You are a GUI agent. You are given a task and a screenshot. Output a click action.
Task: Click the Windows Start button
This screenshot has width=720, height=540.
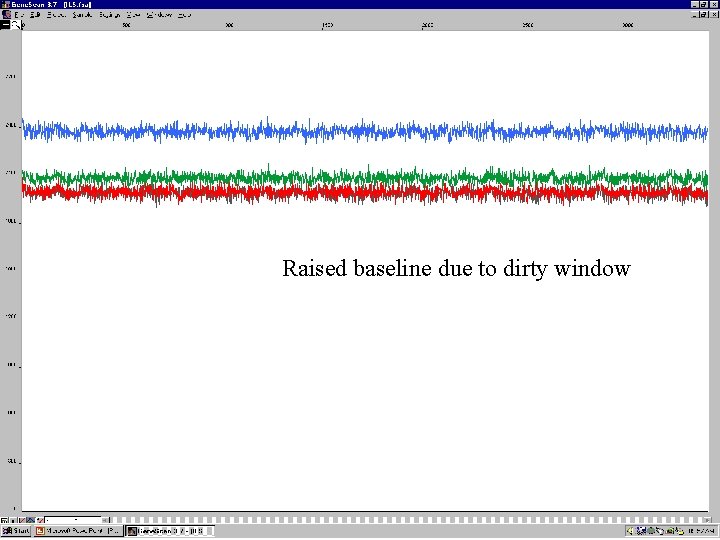tap(16, 531)
